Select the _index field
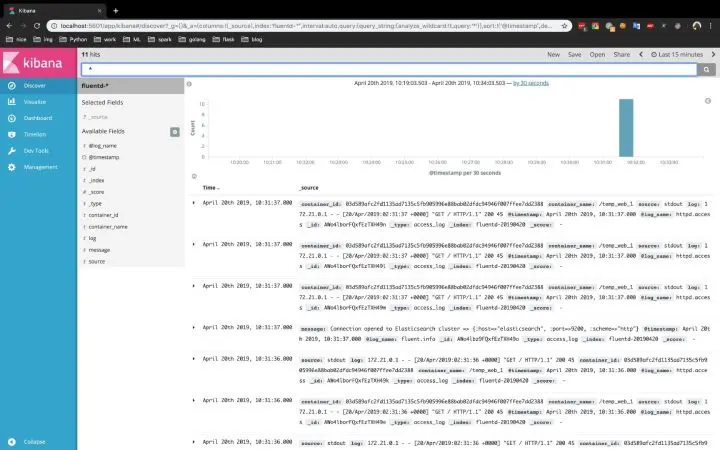This screenshot has height=450, width=720. click(x=96, y=180)
